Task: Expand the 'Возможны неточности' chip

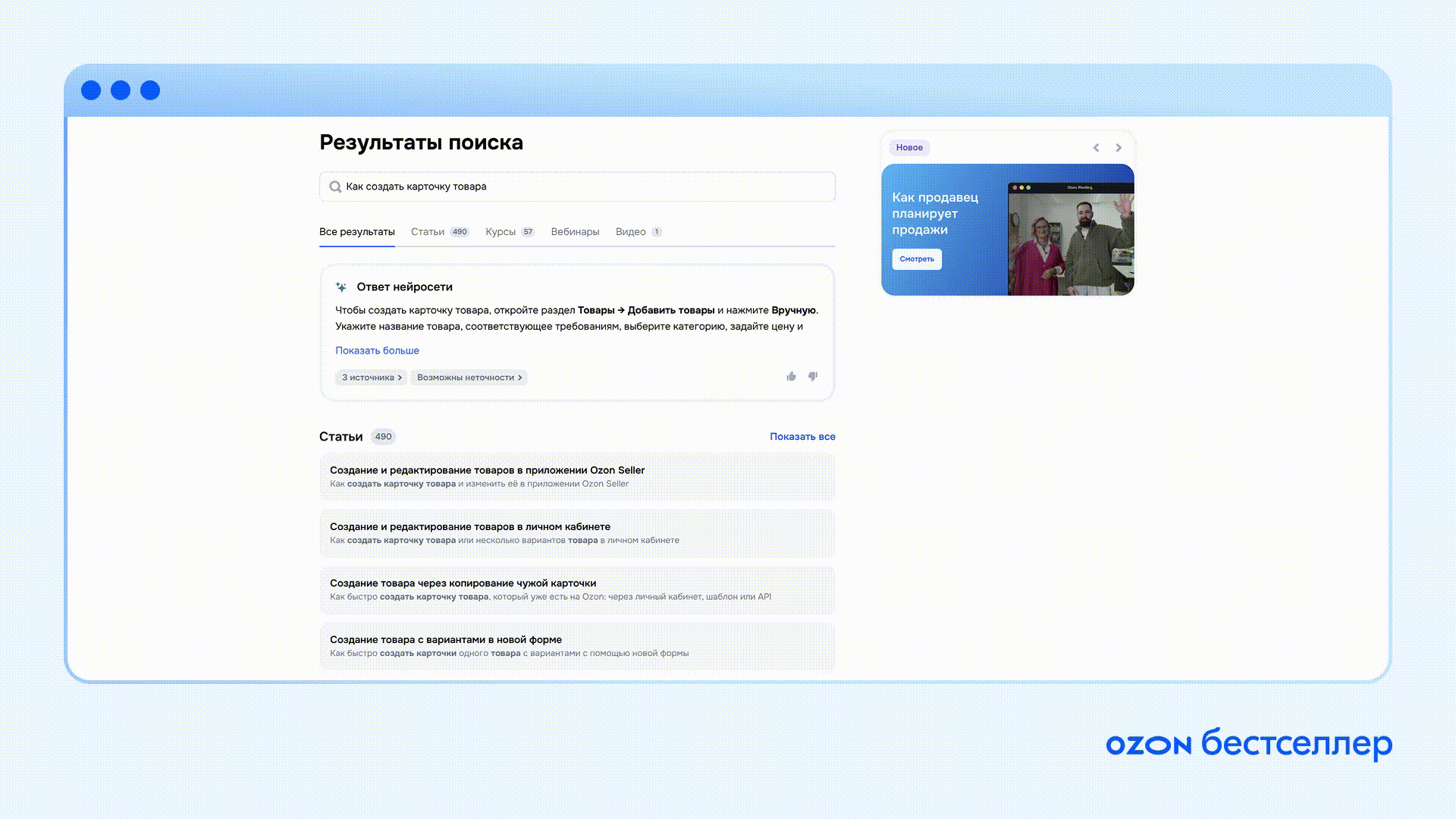Action: tap(469, 378)
